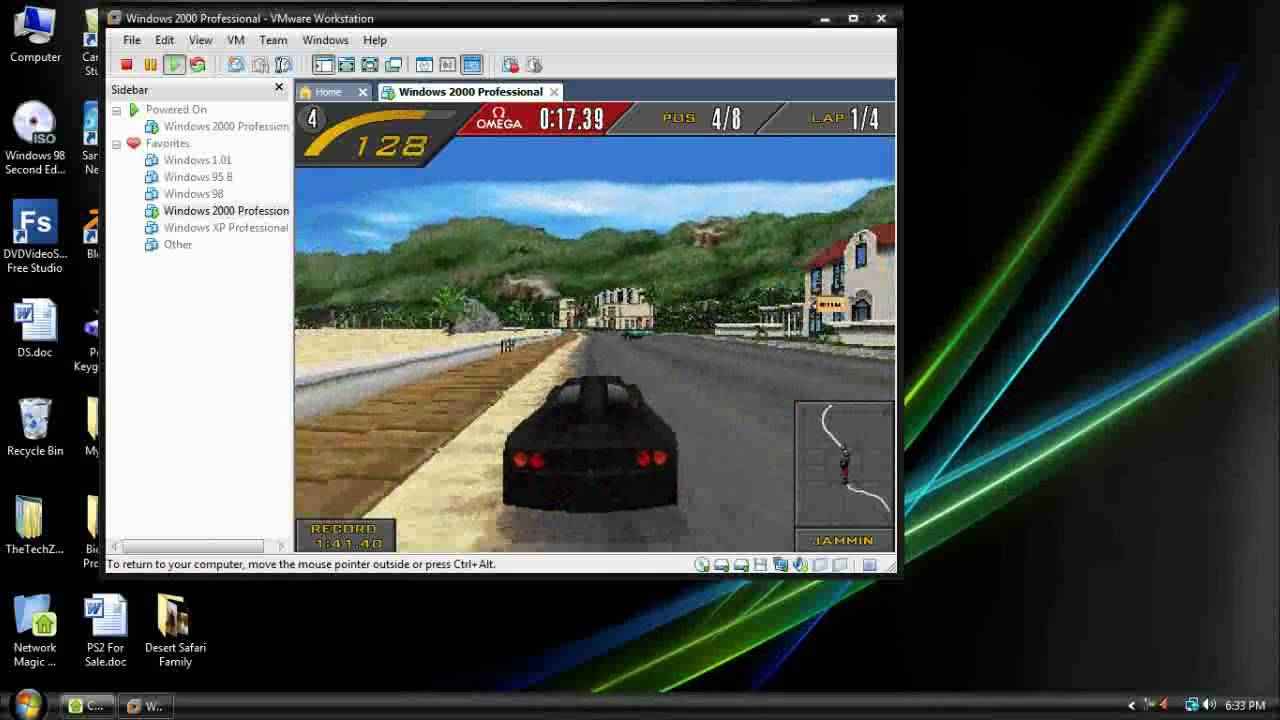Click the red Power Off toolbar icon
This screenshot has width=1280, height=720.
tap(126, 65)
